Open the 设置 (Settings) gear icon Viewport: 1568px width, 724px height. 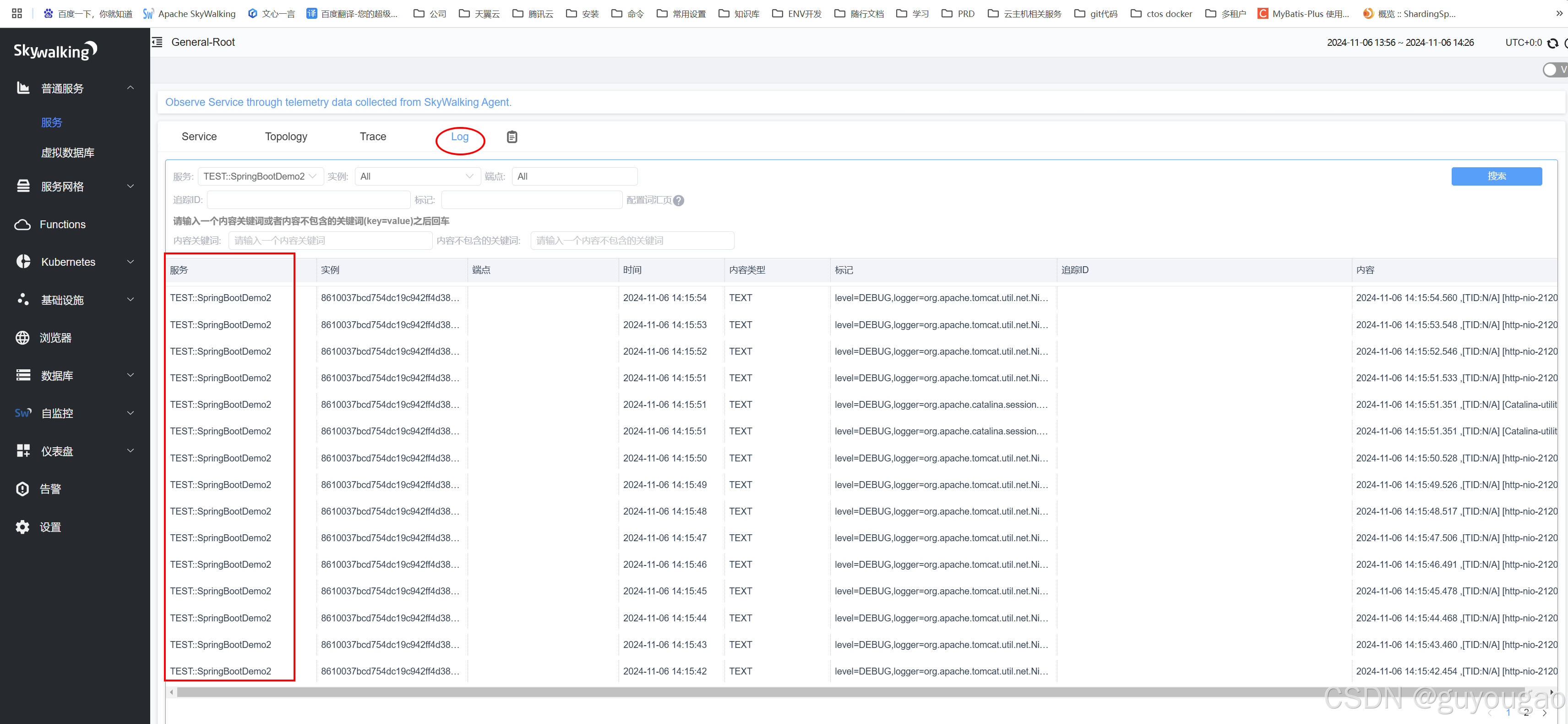pos(22,527)
